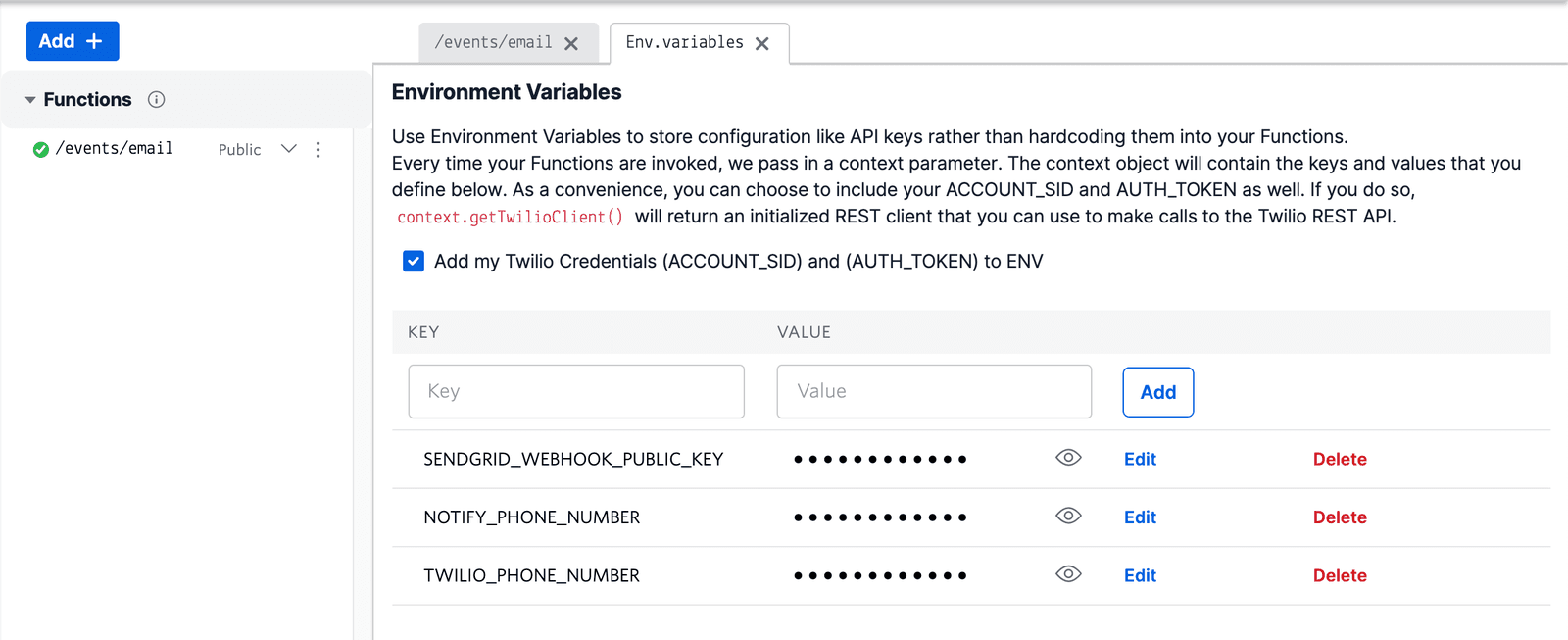1568x640 pixels.
Task: Click the Functions info icon
Action: [x=156, y=99]
